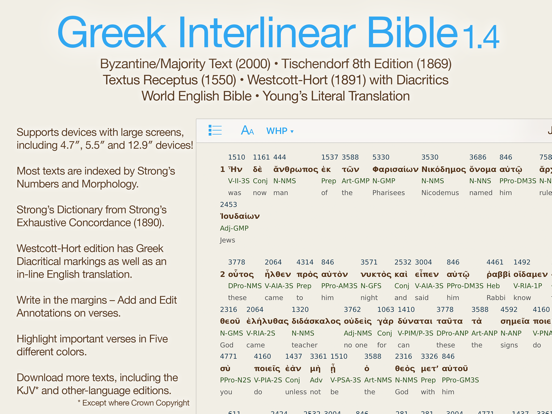Select the Greek word ῥαββί

[x=498, y=274]
